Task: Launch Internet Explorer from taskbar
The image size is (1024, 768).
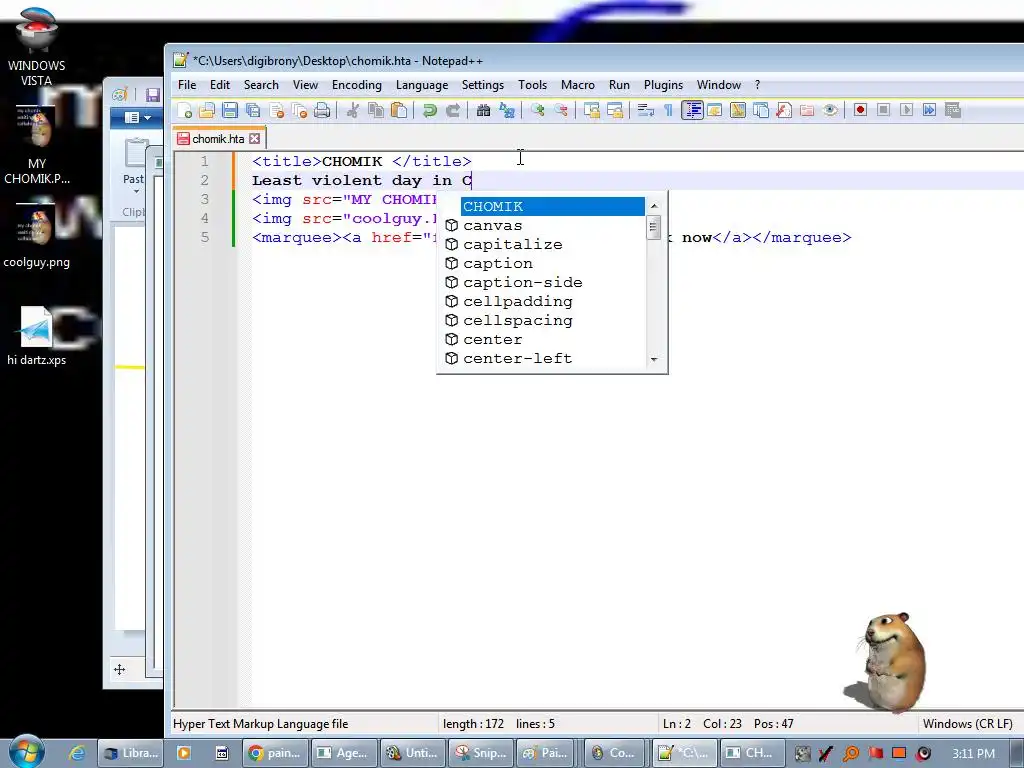Action: (x=77, y=753)
